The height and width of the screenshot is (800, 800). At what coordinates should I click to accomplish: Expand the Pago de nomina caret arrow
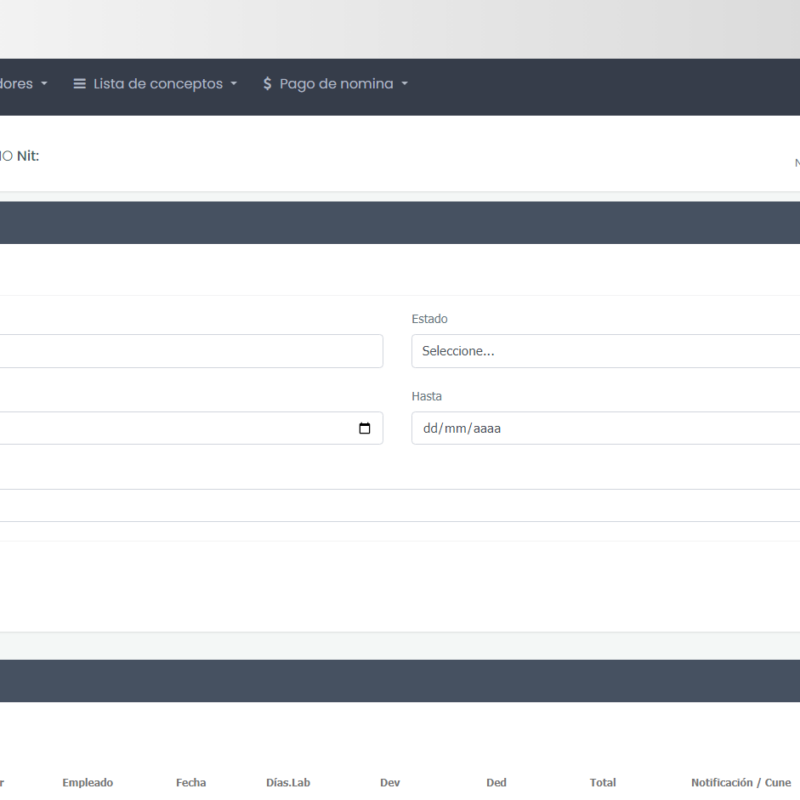pos(405,84)
